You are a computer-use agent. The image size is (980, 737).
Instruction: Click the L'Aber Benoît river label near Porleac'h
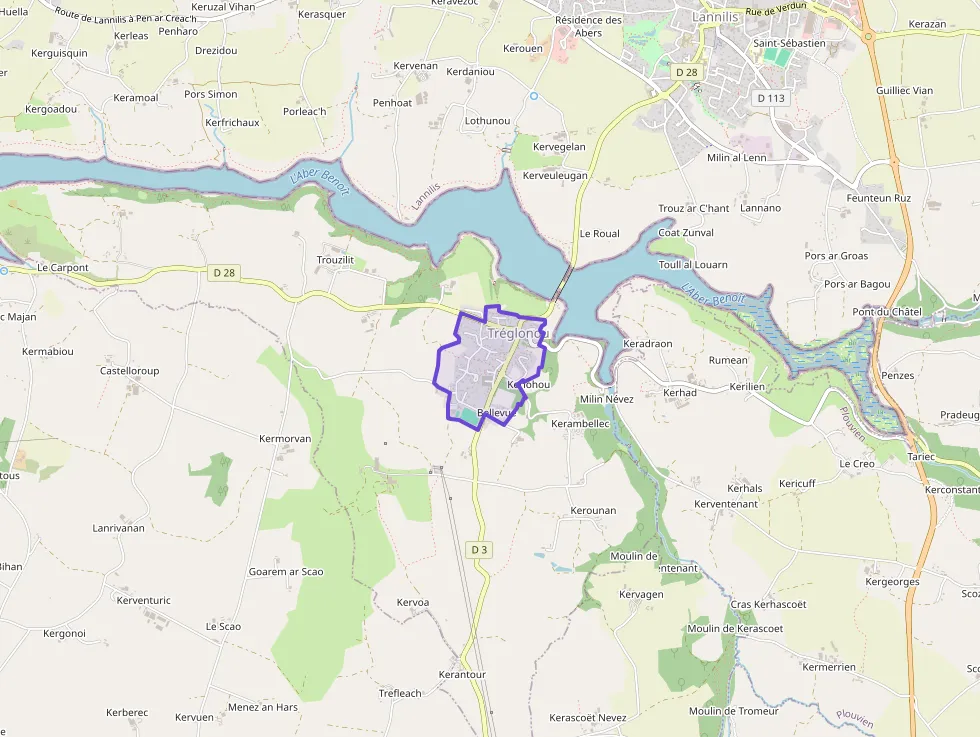point(319,181)
